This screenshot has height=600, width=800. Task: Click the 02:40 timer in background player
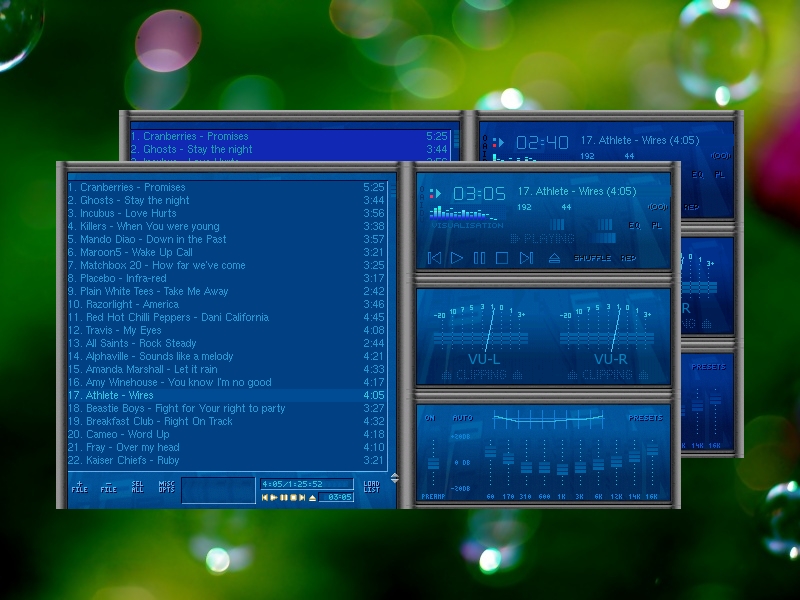tap(542, 142)
